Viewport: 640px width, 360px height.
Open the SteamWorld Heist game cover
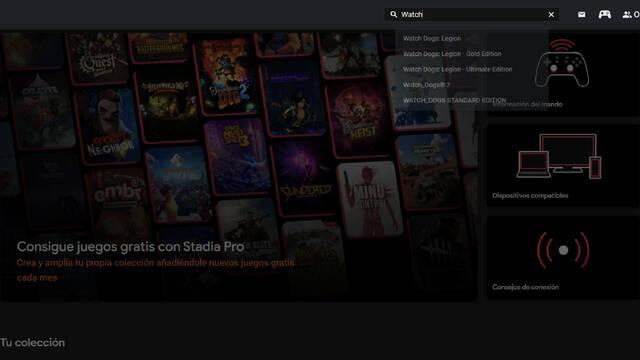click(359, 118)
